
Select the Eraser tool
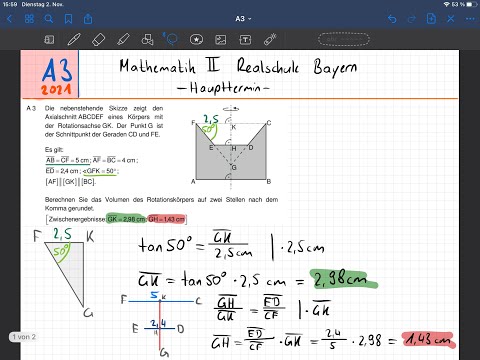pos(99,40)
